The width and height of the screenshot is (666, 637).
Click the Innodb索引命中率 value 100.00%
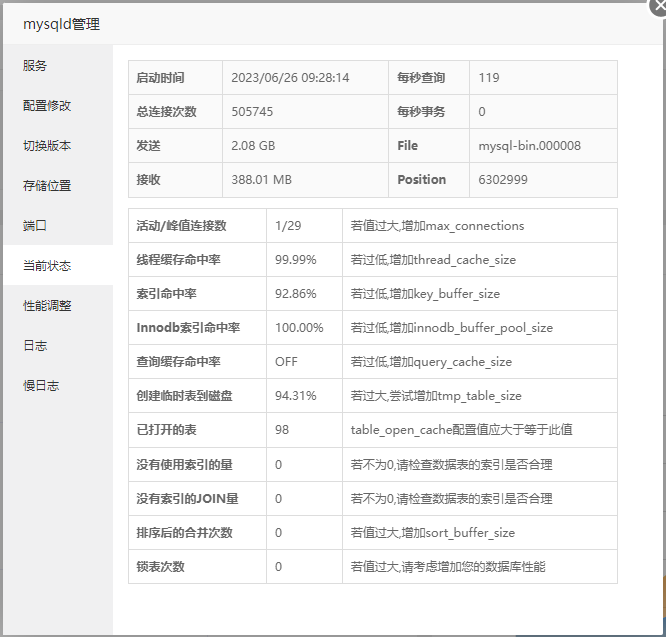coord(299,327)
